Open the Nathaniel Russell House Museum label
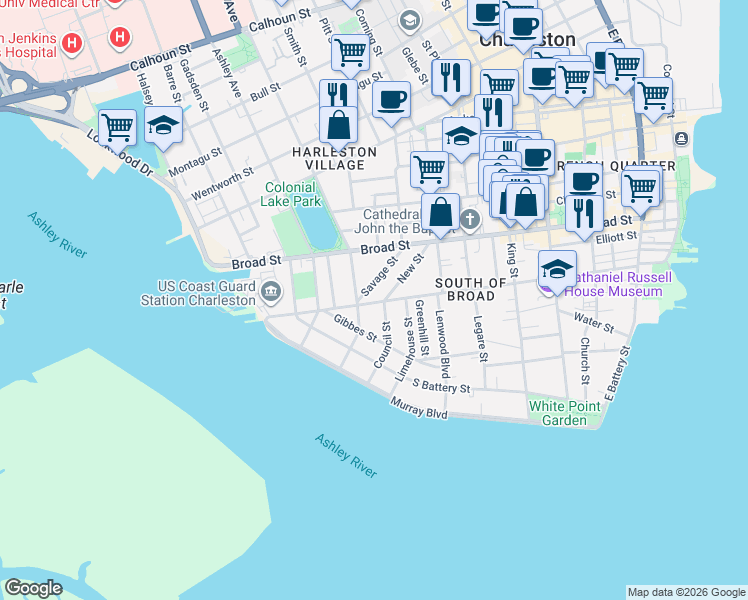The height and width of the screenshot is (600, 748). coord(618,284)
